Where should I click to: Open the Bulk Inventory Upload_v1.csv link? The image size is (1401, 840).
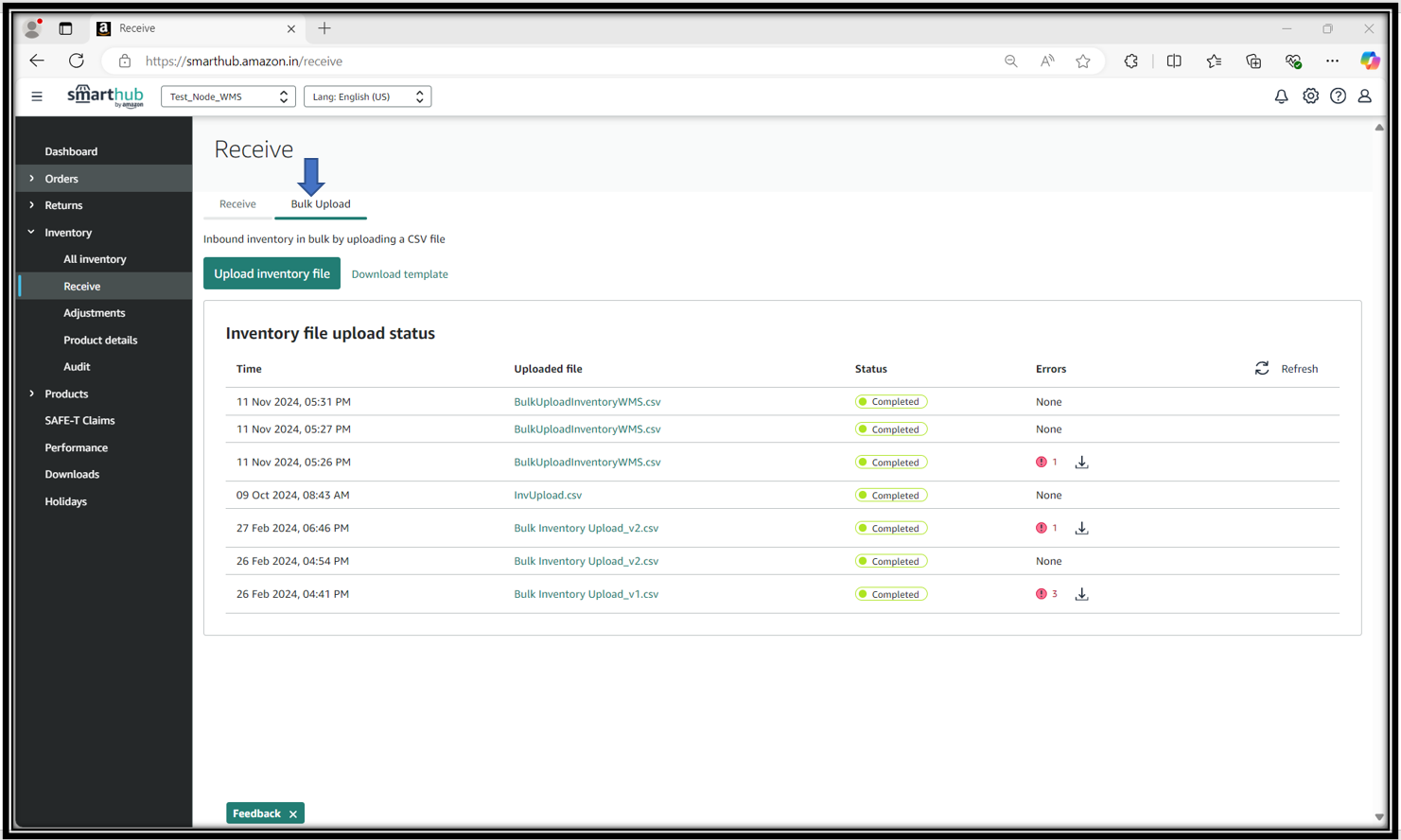[x=587, y=594]
